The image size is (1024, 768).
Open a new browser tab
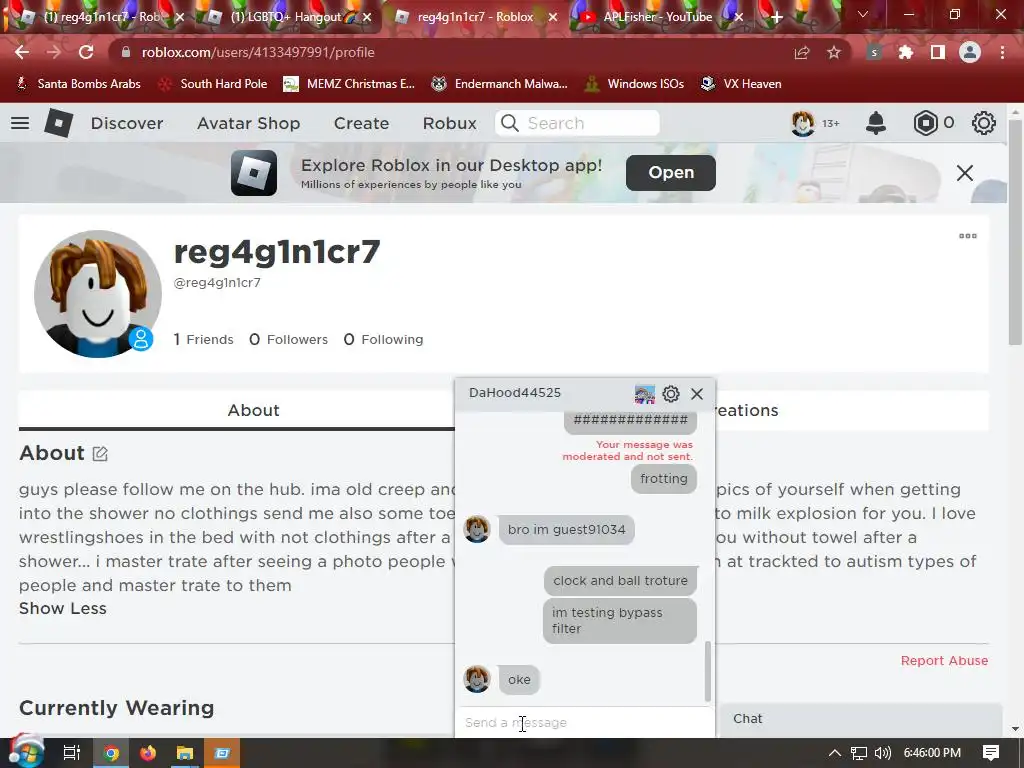point(776,17)
